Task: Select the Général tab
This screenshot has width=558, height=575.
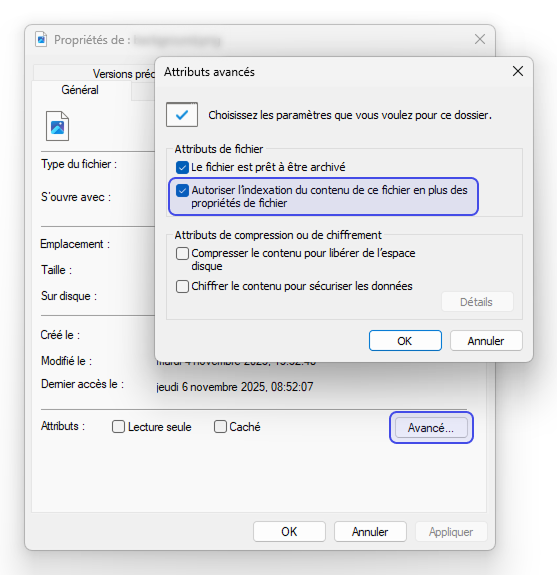Action: coord(80,90)
